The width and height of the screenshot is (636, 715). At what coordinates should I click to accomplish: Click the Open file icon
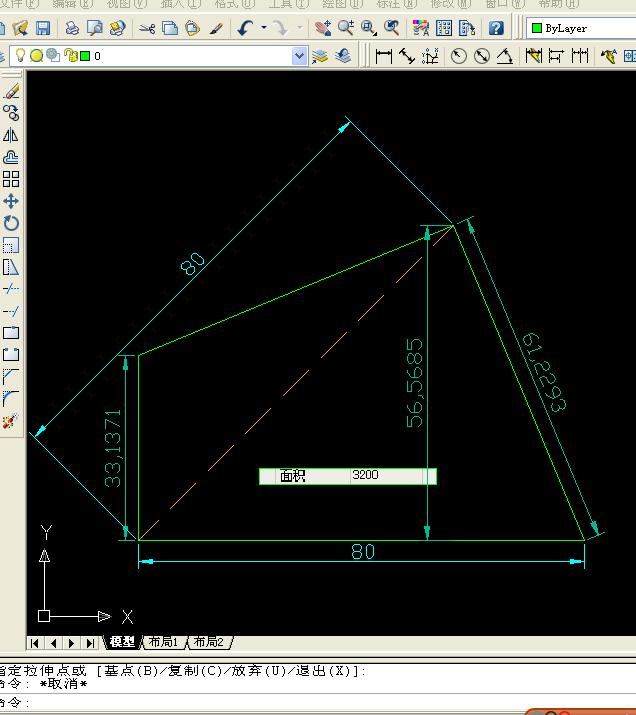pyautogui.click(x=20, y=28)
